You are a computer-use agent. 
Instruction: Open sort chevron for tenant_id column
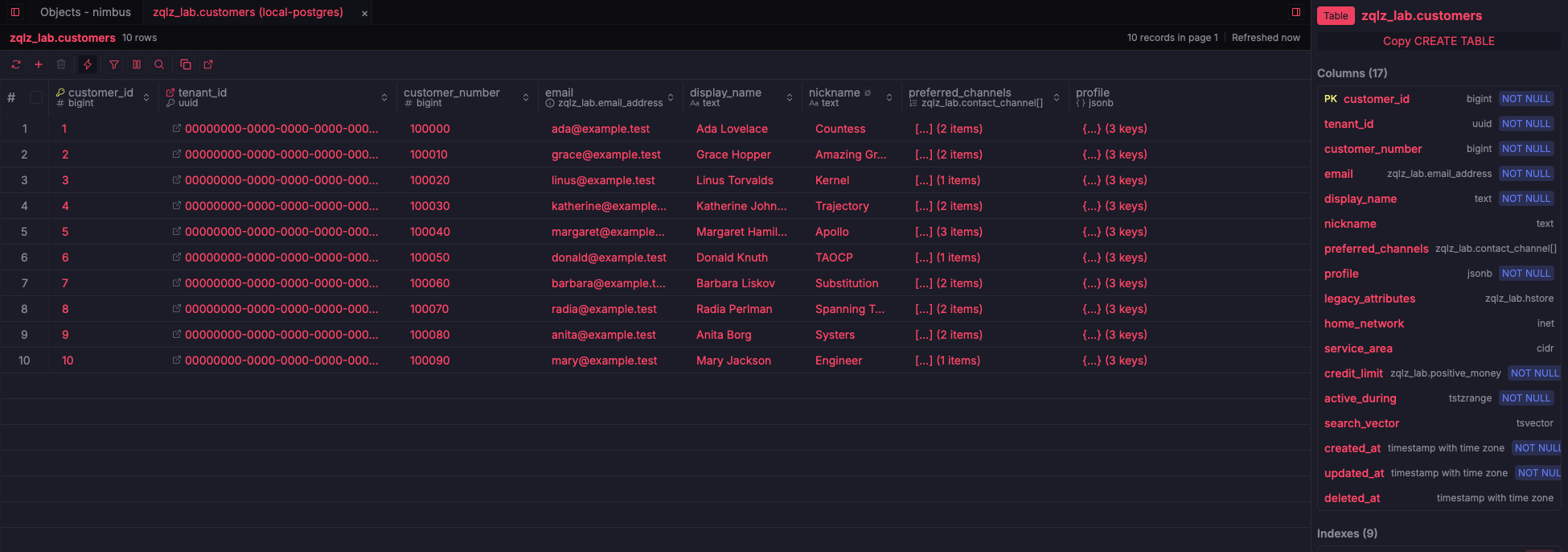(384, 97)
